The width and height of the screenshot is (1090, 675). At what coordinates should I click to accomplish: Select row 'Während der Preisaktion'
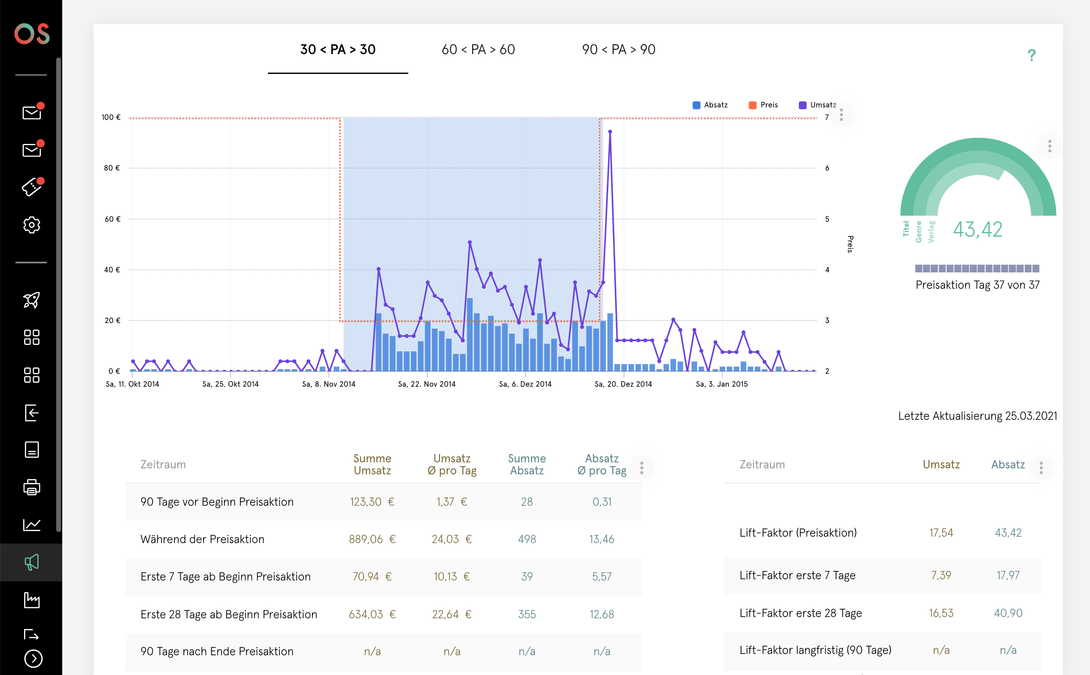(384, 539)
